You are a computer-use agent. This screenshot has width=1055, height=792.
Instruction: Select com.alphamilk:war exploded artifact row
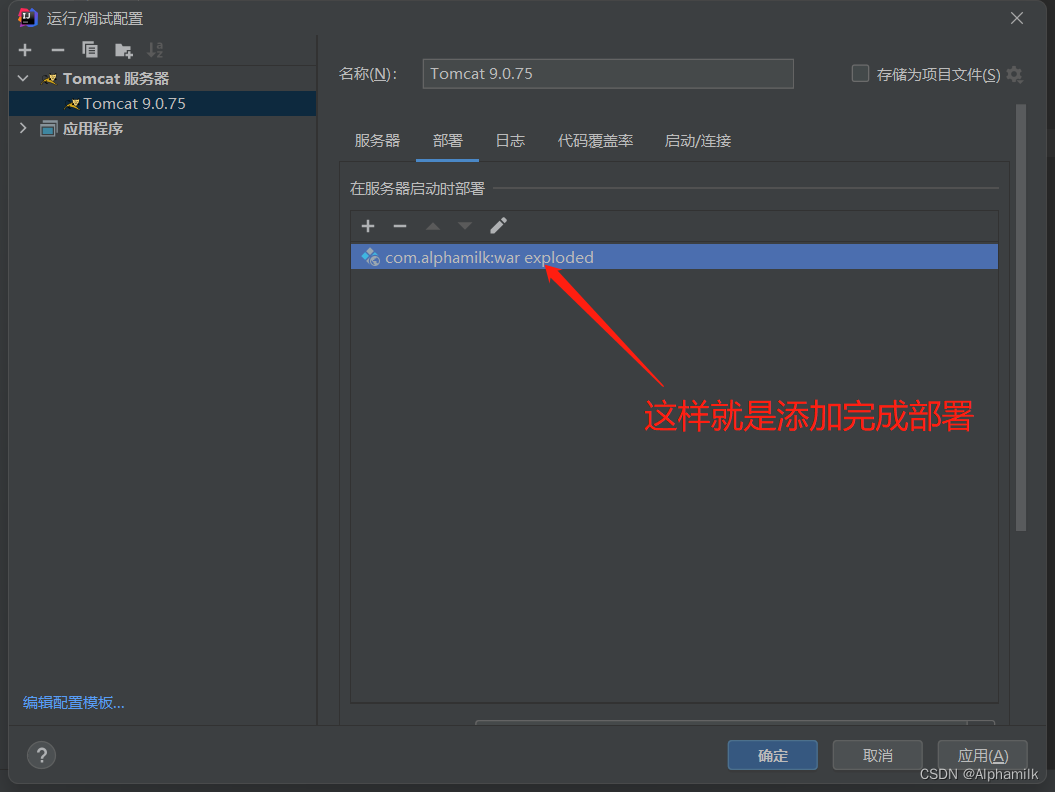(x=674, y=257)
